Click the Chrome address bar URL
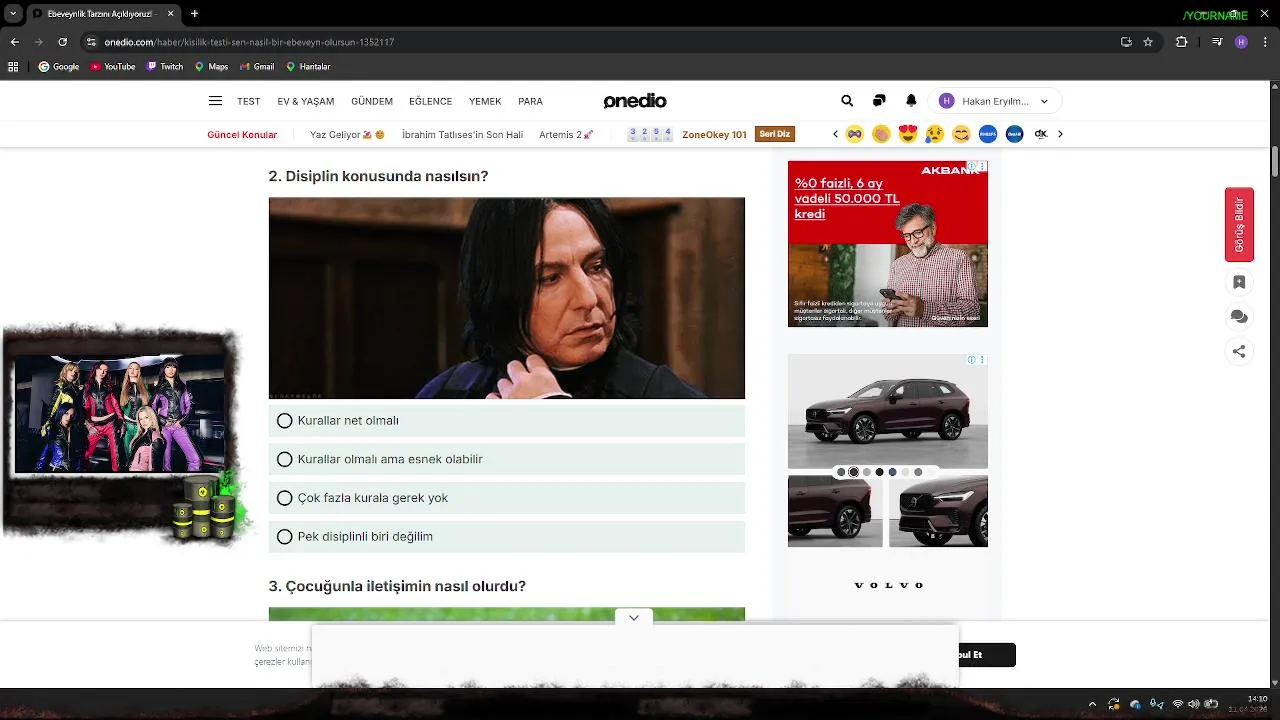The width and height of the screenshot is (1280, 720). tap(249, 42)
